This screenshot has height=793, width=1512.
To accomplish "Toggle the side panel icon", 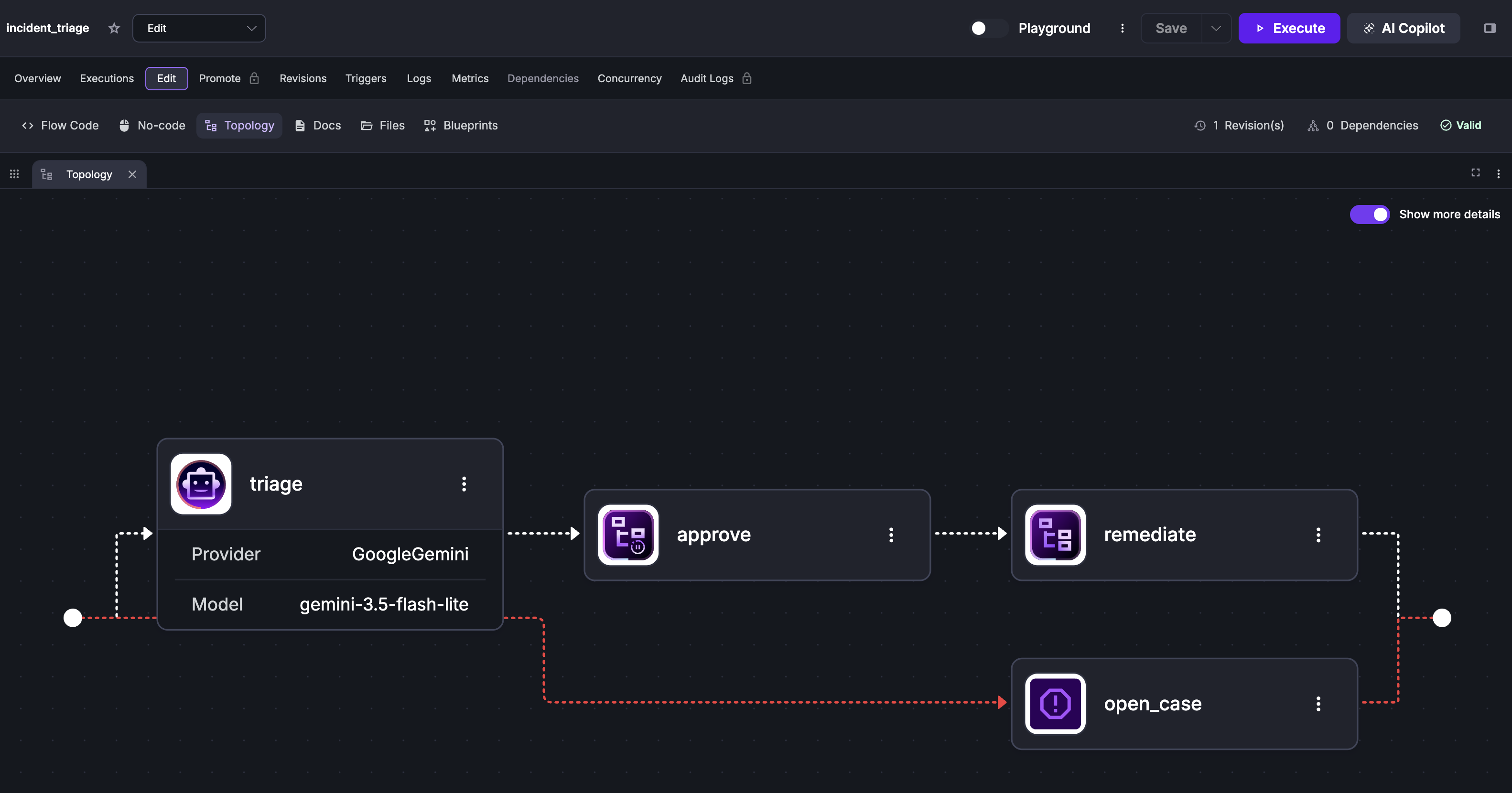I will pyautogui.click(x=1490, y=28).
